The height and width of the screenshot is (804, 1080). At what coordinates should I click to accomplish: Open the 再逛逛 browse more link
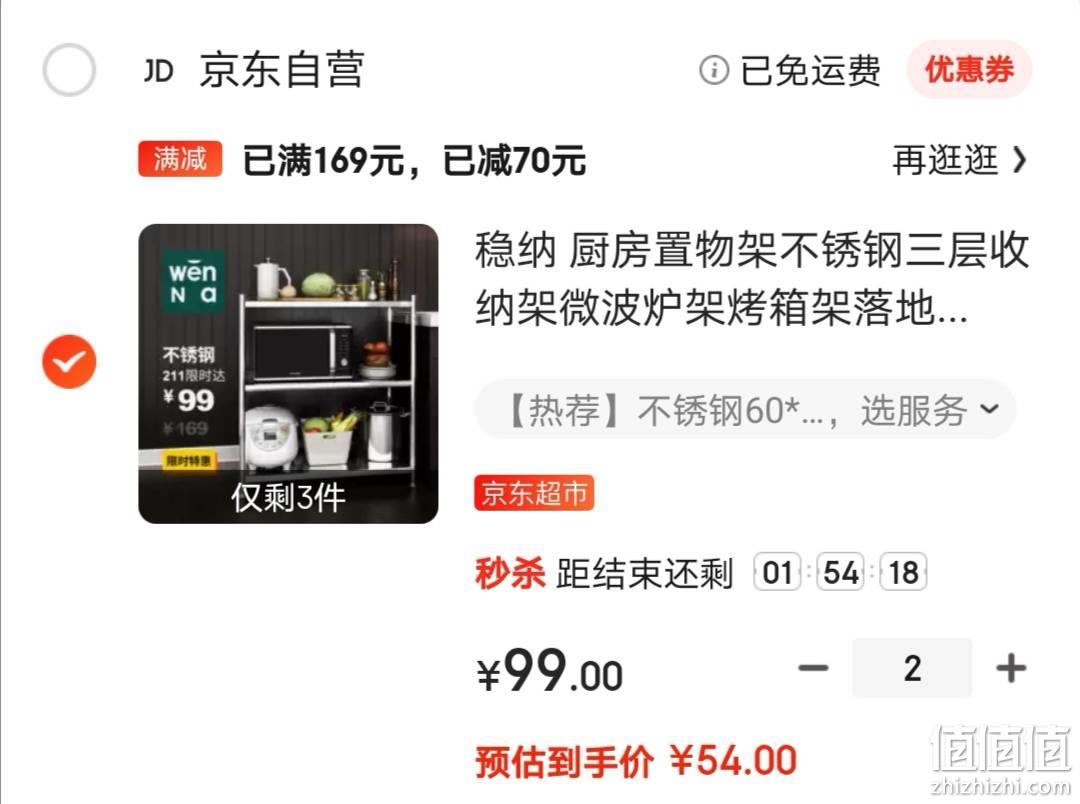click(x=945, y=160)
